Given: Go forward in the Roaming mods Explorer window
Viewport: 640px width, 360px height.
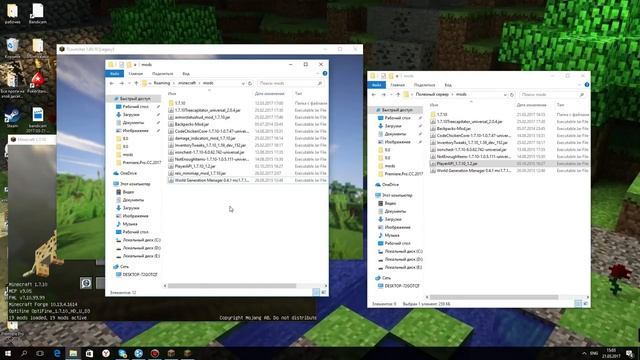Looking at the screenshot, I should 121,83.
